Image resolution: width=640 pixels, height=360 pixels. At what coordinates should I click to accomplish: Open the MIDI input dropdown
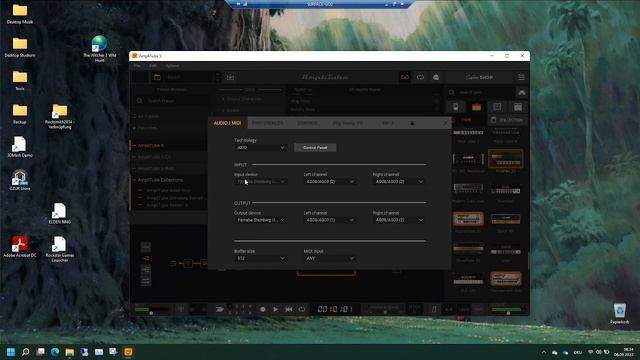pos(329,258)
